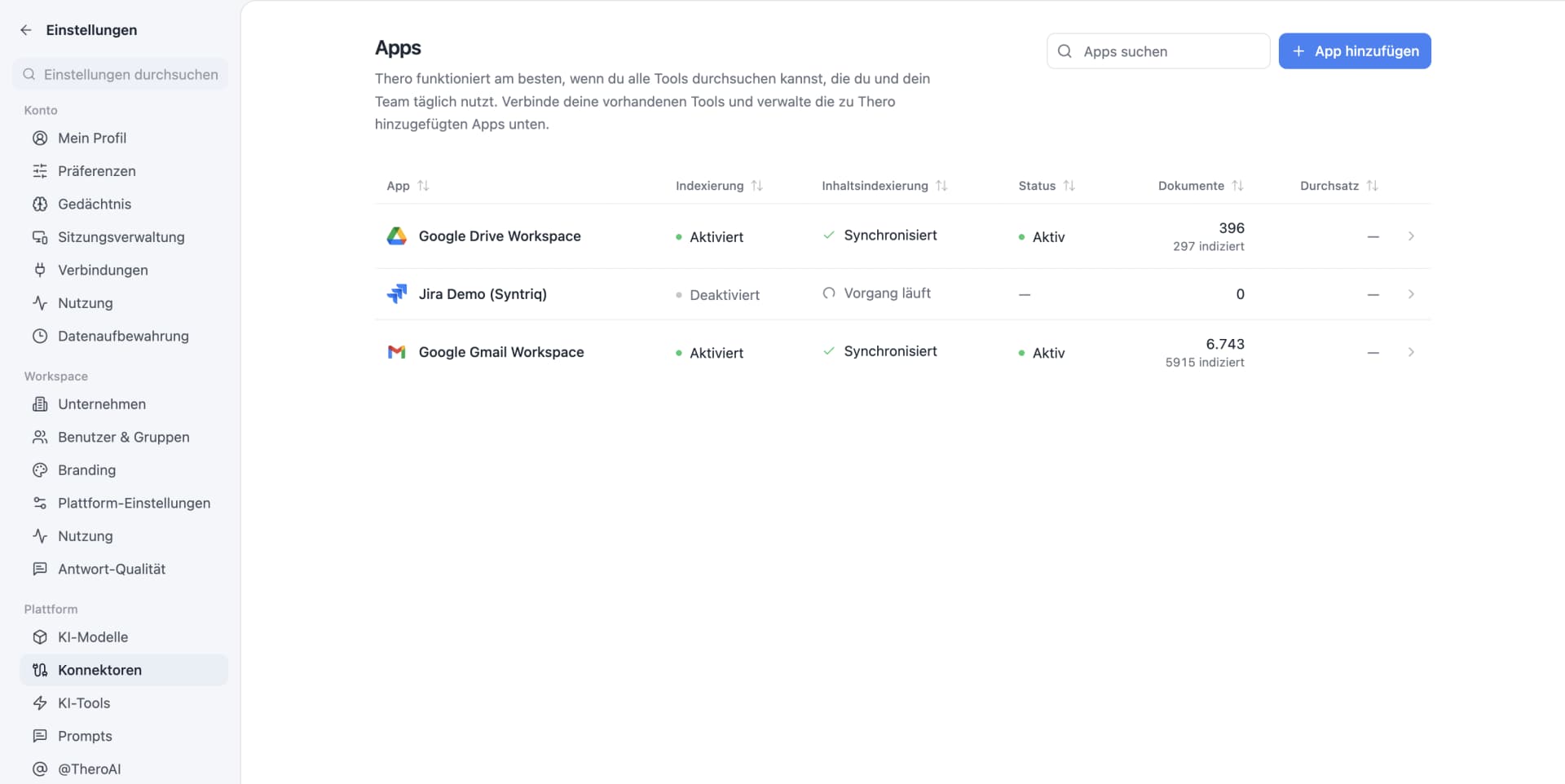Click the '5915 indiziert' document count
Viewport: 1565px width, 784px height.
pyautogui.click(x=1205, y=363)
